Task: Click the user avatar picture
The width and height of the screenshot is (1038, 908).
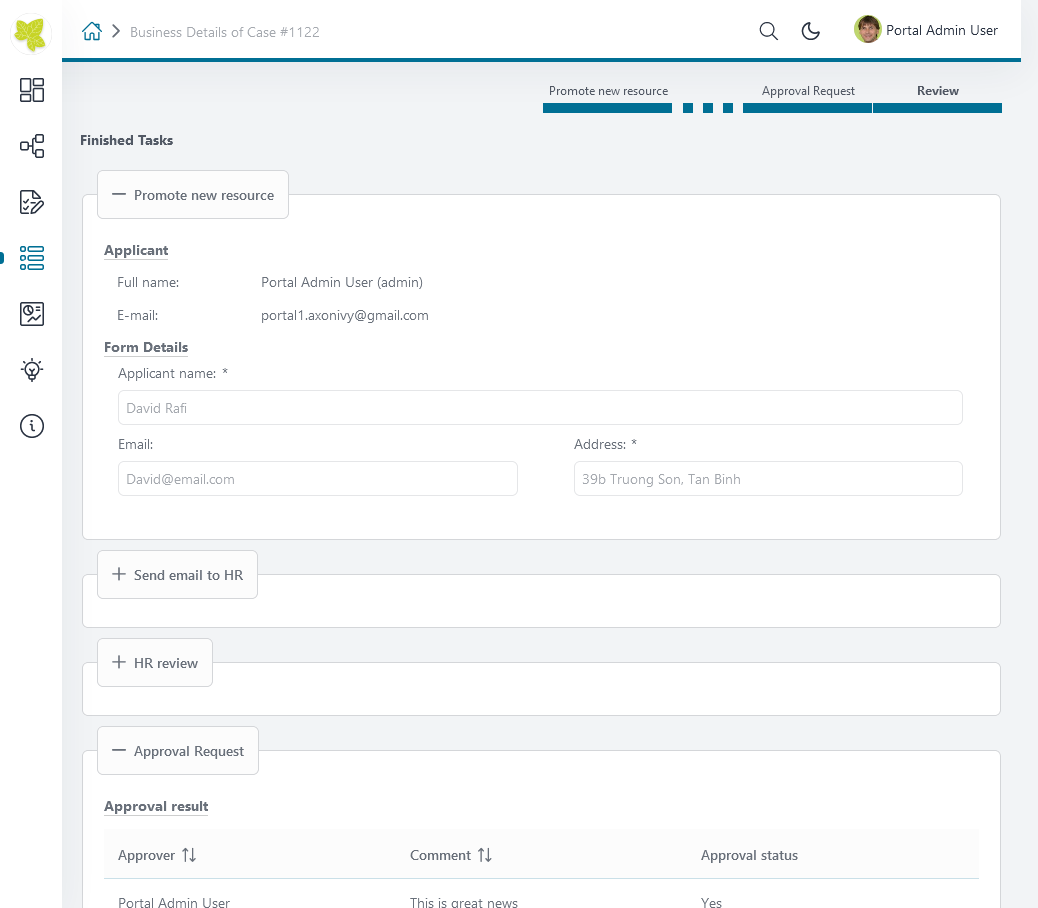Action: [x=867, y=29]
